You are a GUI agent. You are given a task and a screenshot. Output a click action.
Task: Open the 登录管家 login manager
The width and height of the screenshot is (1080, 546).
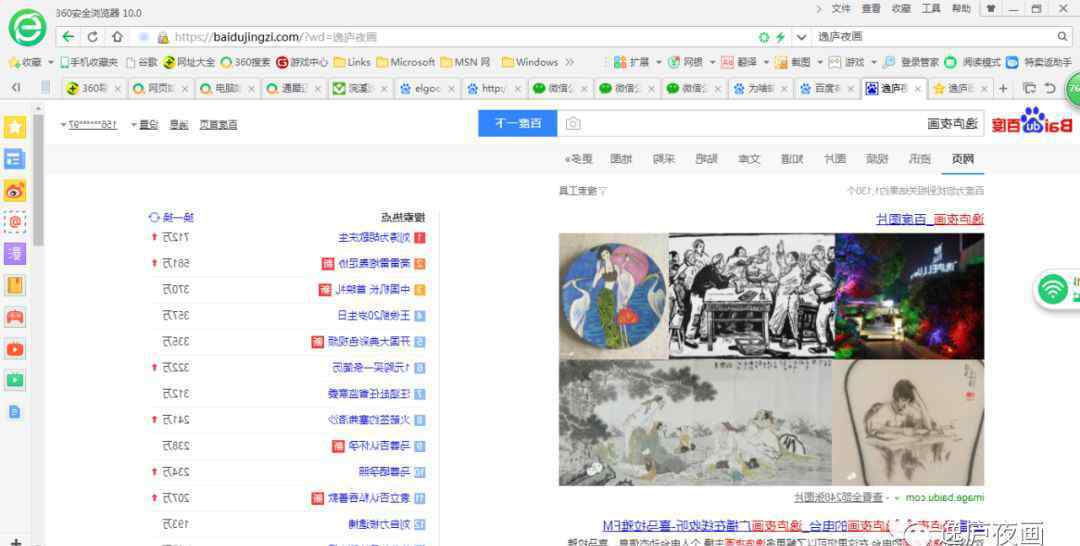[911, 63]
